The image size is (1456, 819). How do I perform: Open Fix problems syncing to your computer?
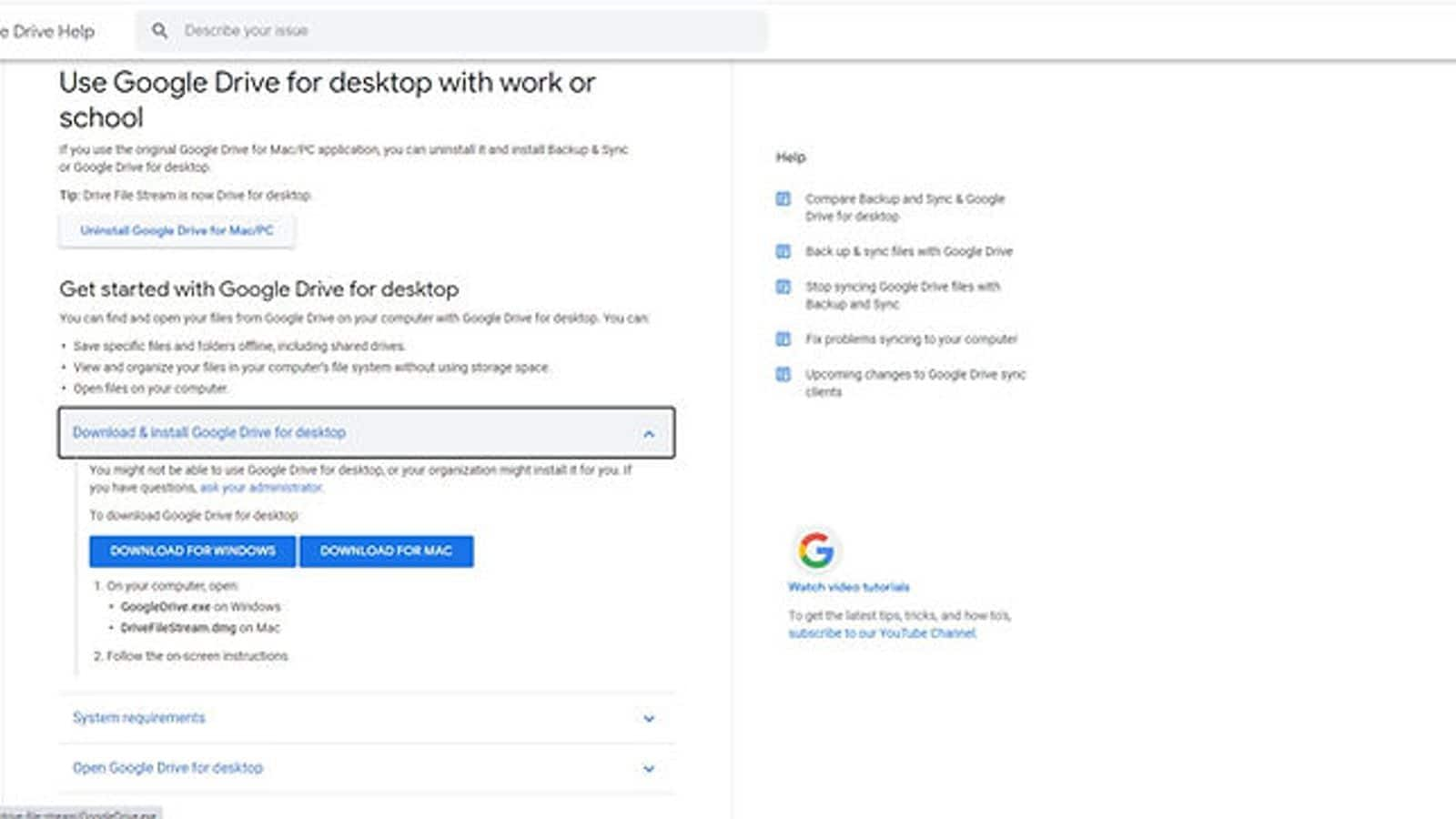tap(911, 339)
